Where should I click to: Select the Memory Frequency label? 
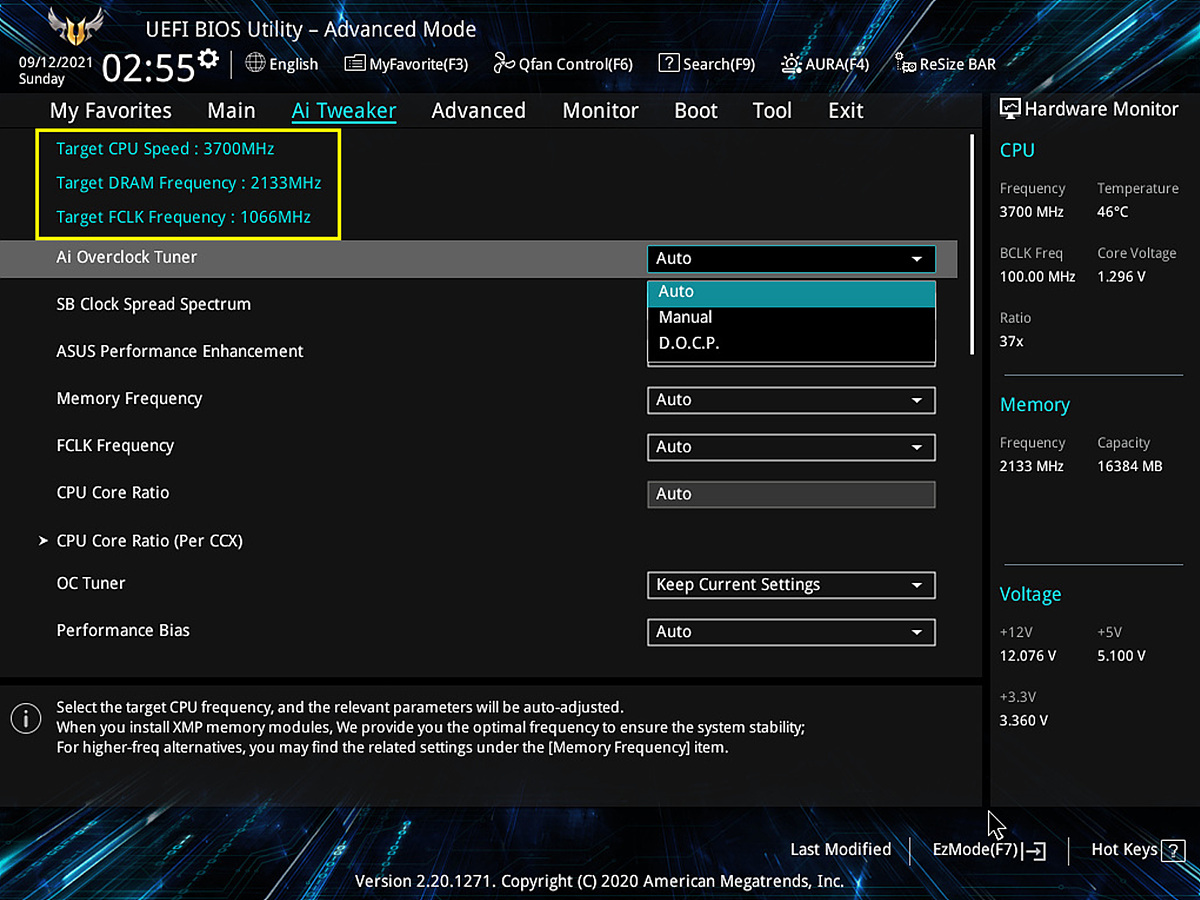point(129,398)
